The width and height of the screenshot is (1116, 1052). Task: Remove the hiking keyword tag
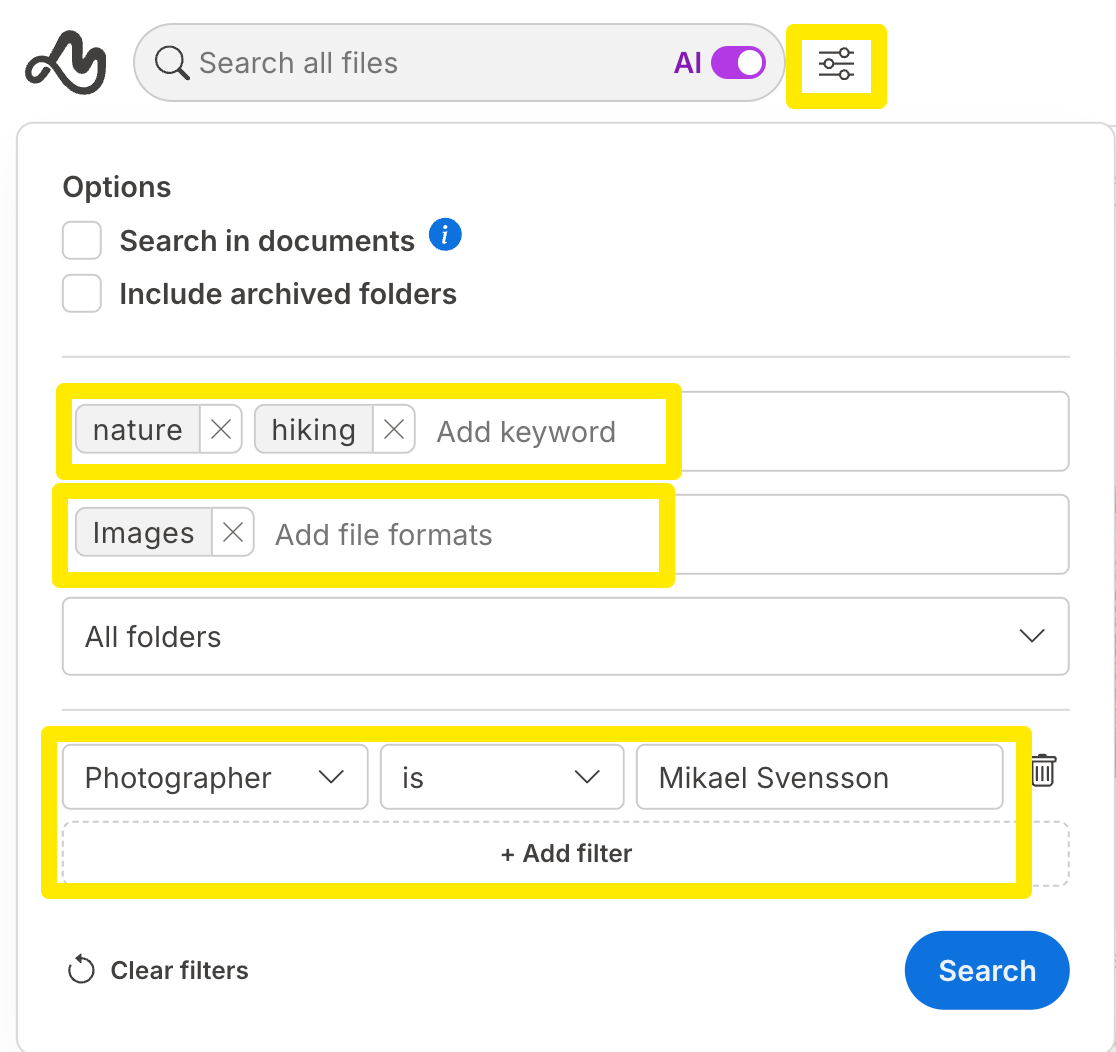coord(394,430)
